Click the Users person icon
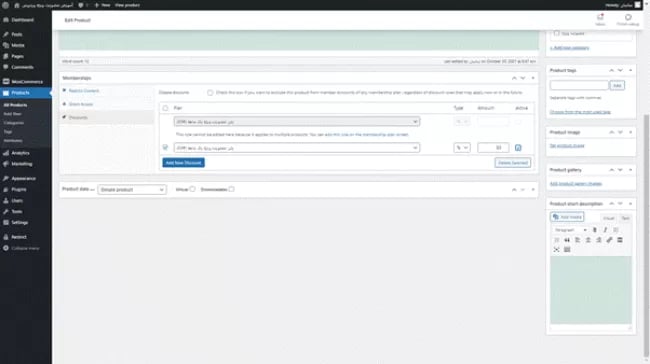Viewport: 650px width, 364px height. pyautogui.click(x=6, y=201)
